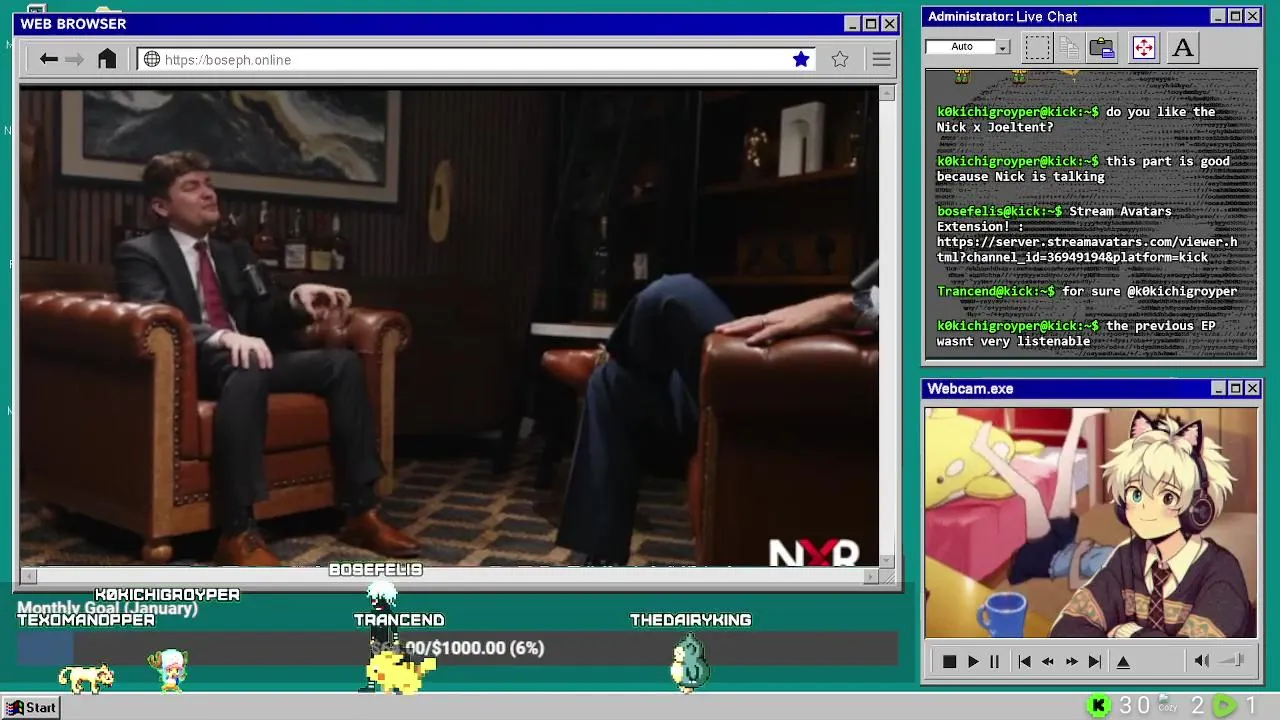Image resolution: width=1280 pixels, height=720 pixels.
Task: Click the Cozy icon in taskbar tray
Action: click(1167, 705)
